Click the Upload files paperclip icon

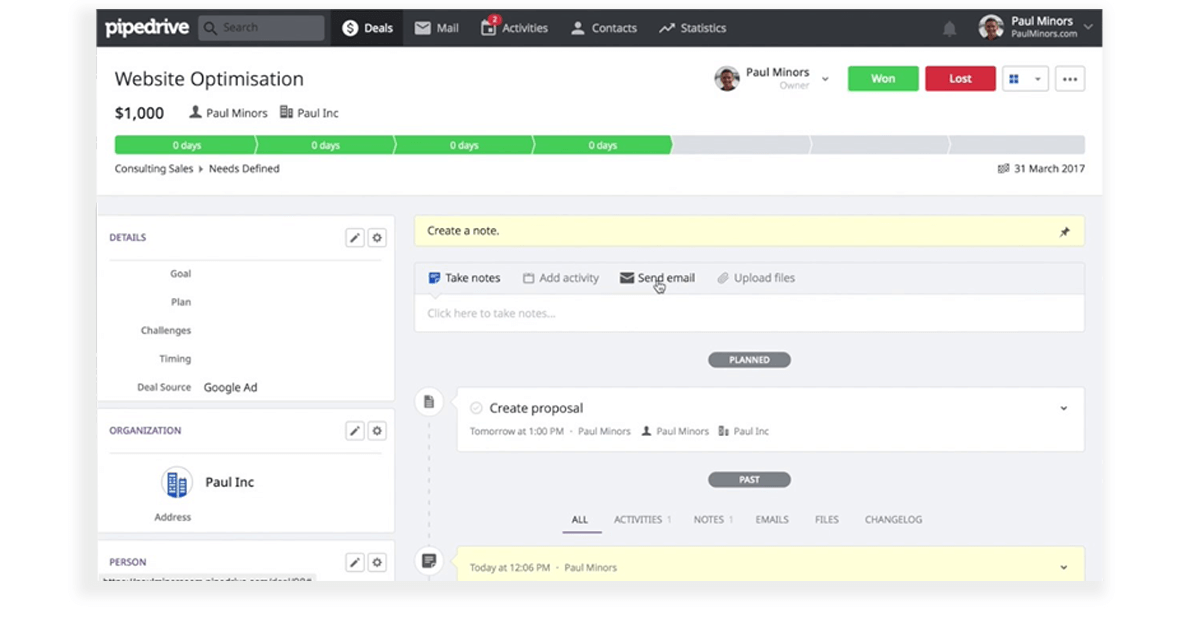point(722,278)
